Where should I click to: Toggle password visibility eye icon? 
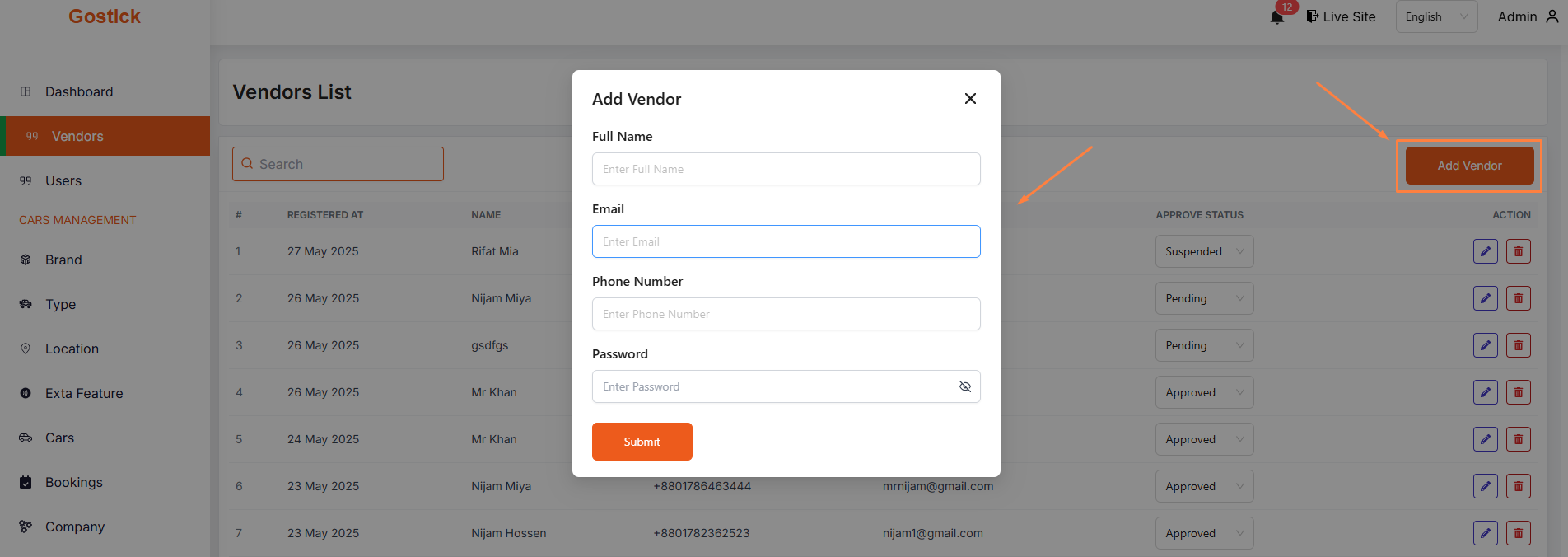point(965,386)
